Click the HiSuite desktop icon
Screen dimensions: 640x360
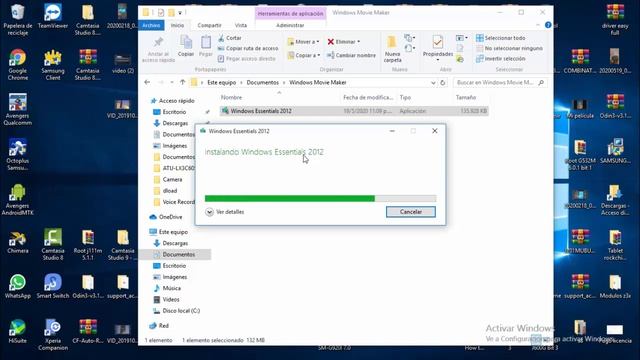tap(18, 331)
